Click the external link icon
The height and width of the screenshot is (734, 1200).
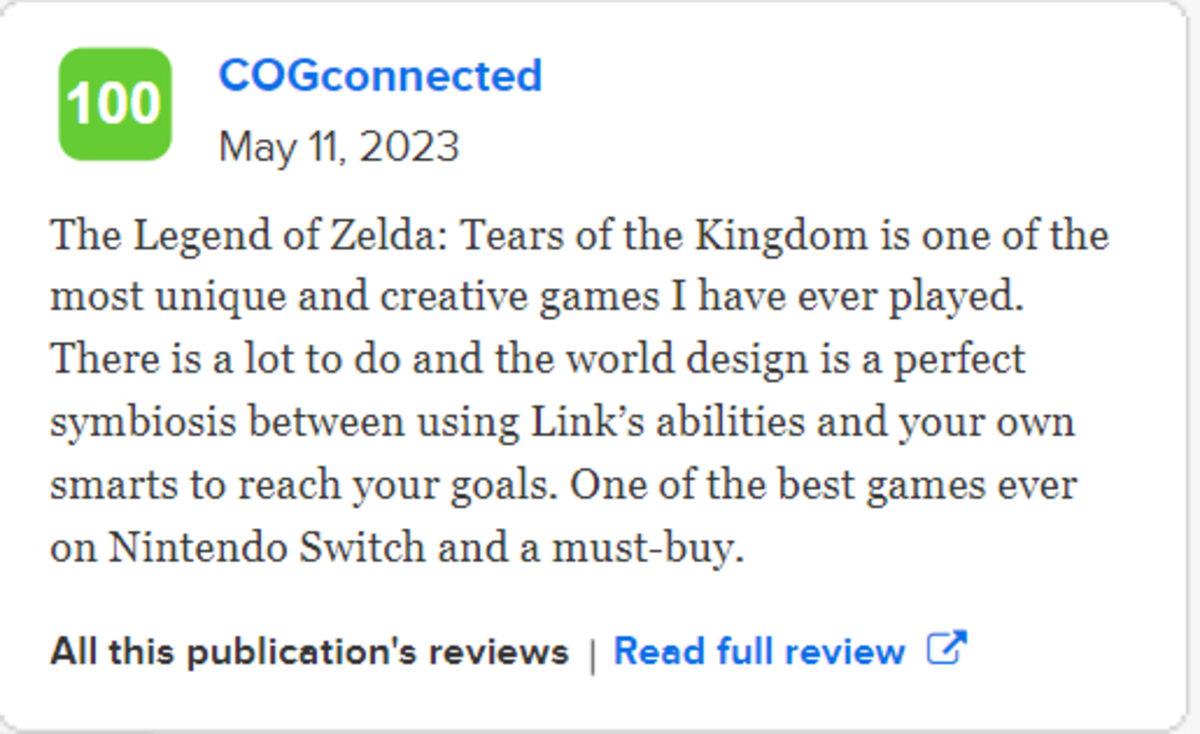tap(946, 649)
